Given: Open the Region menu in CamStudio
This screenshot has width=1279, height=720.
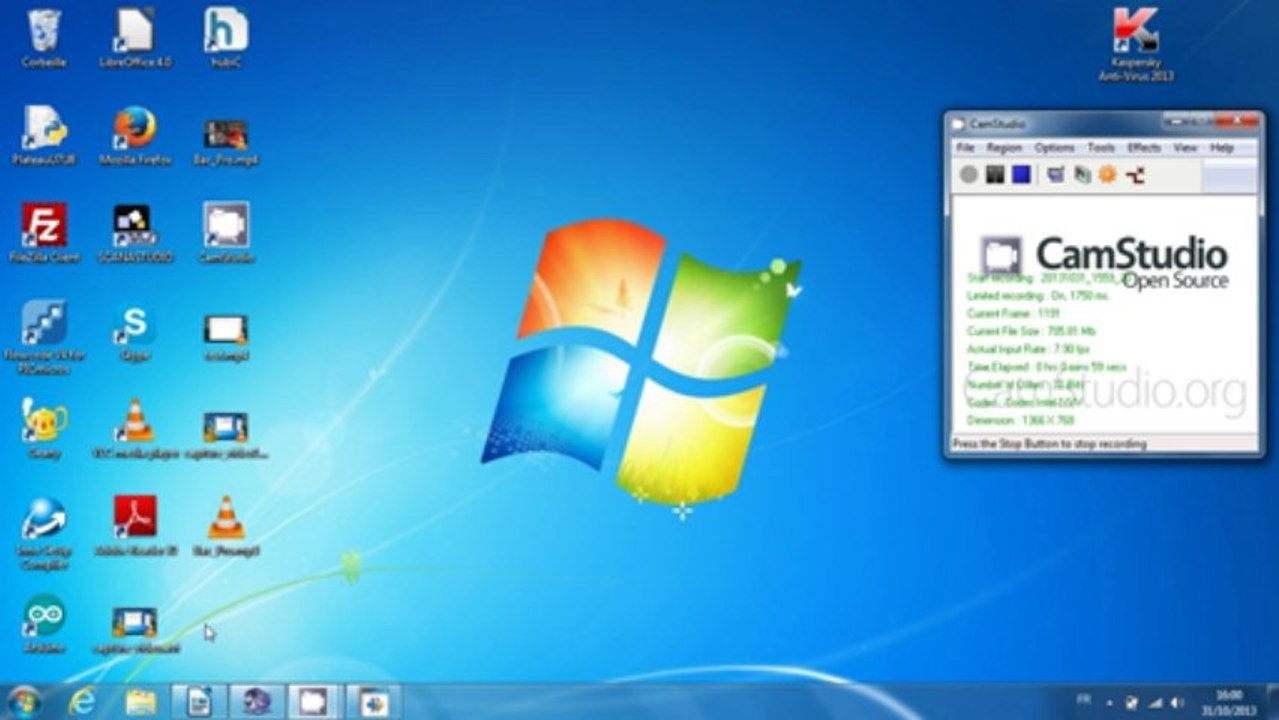Looking at the screenshot, I should pos(1004,148).
